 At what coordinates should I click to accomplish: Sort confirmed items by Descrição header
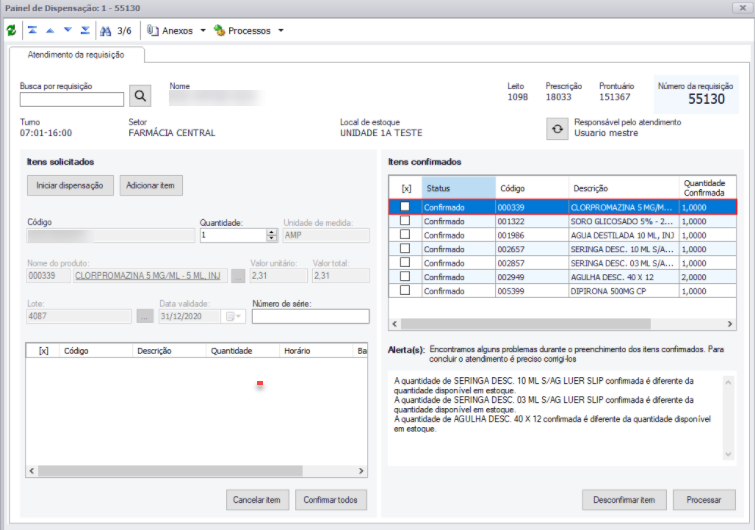click(624, 188)
